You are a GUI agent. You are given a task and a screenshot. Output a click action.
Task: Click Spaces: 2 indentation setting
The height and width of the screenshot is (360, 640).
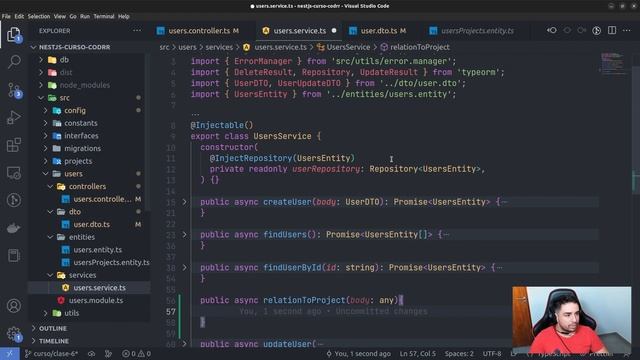click(459, 353)
